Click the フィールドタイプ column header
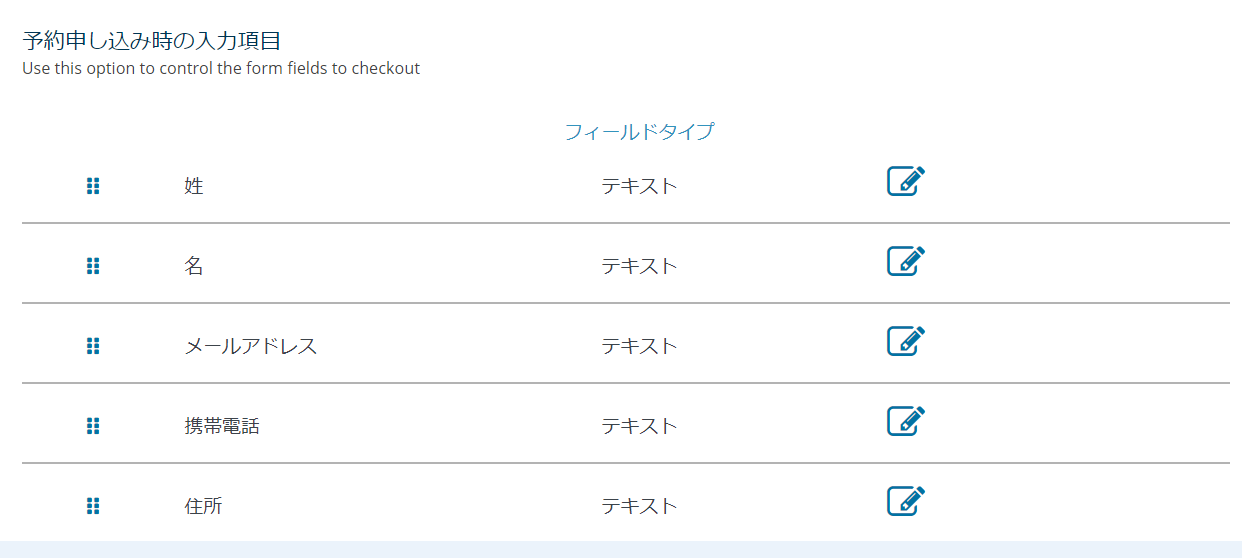 639,131
